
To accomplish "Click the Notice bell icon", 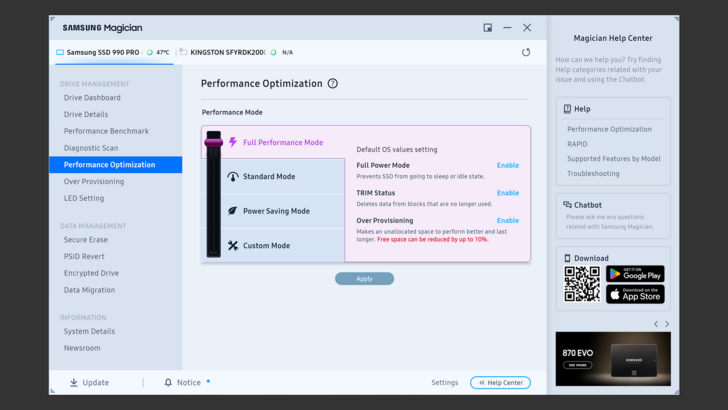I will tap(168, 383).
